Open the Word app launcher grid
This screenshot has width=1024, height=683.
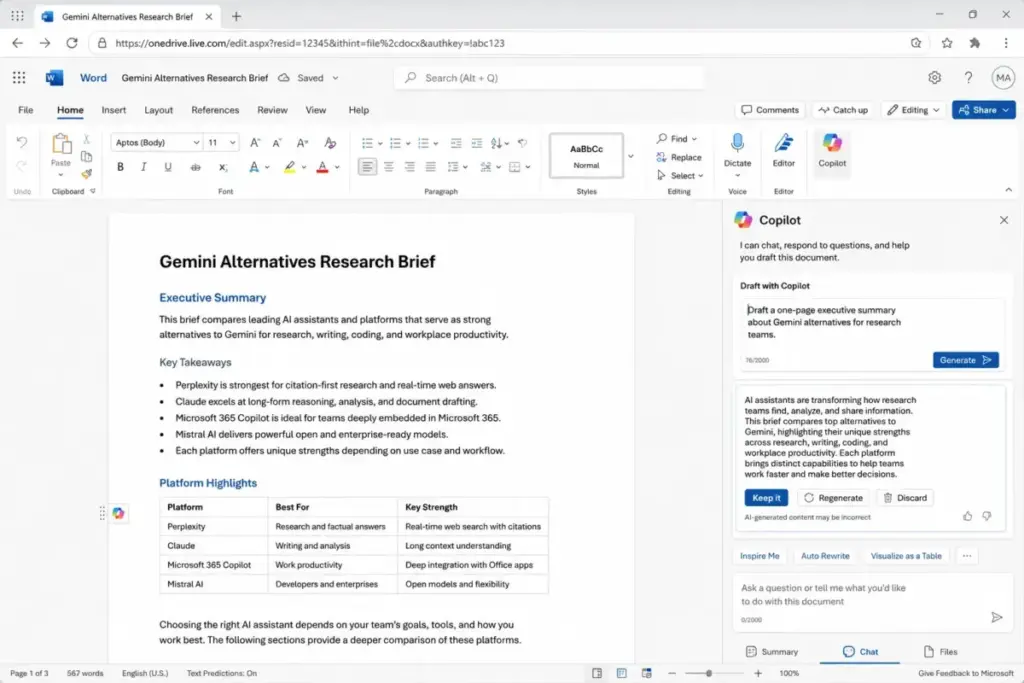19,78
